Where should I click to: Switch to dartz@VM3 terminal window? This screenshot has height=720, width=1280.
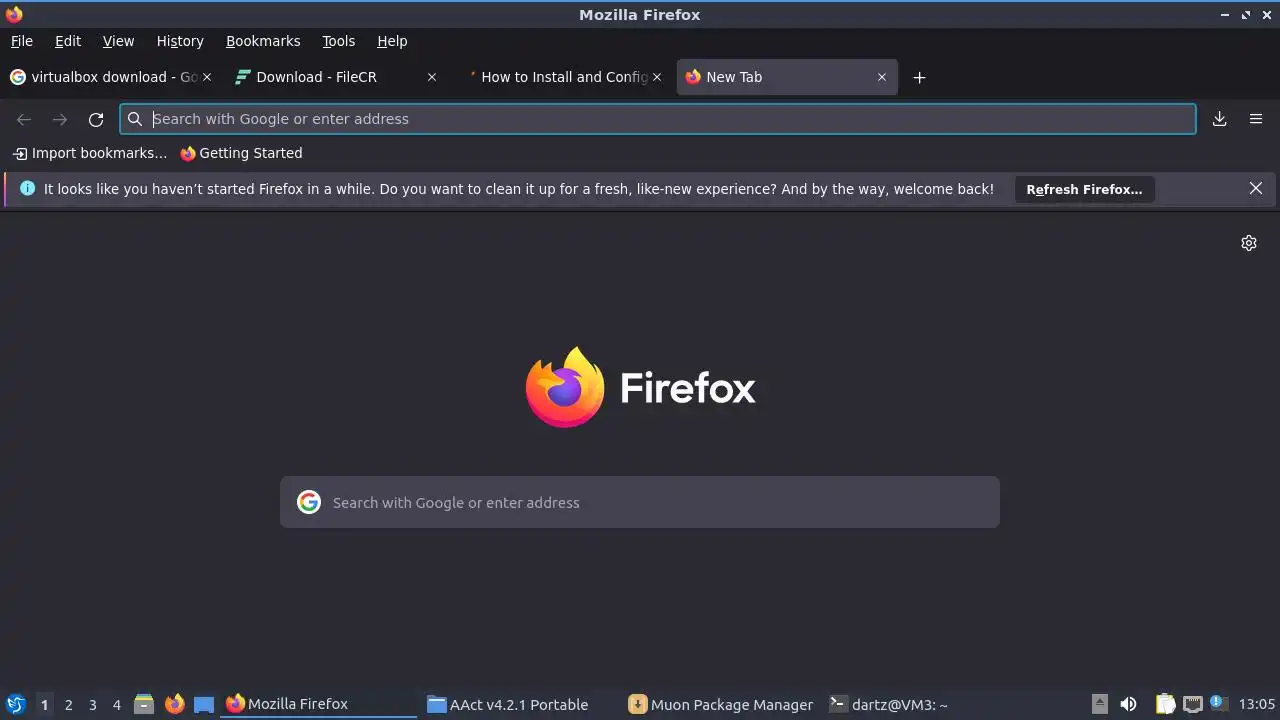click(924, 704)
